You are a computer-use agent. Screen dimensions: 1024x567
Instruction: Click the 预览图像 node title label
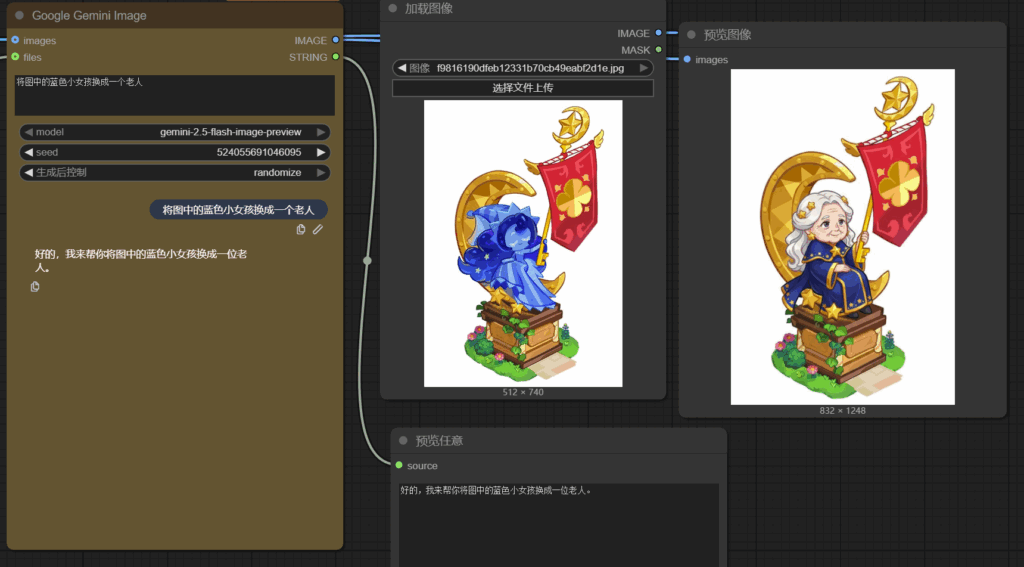point(727,35)
